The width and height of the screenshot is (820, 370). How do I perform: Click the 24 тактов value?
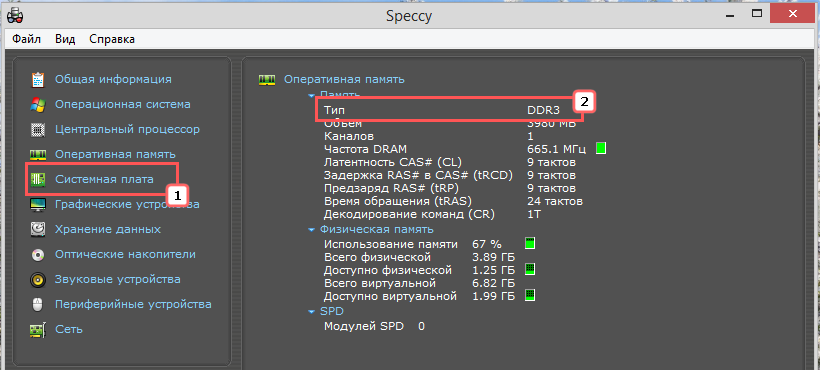tap(555, 201)
